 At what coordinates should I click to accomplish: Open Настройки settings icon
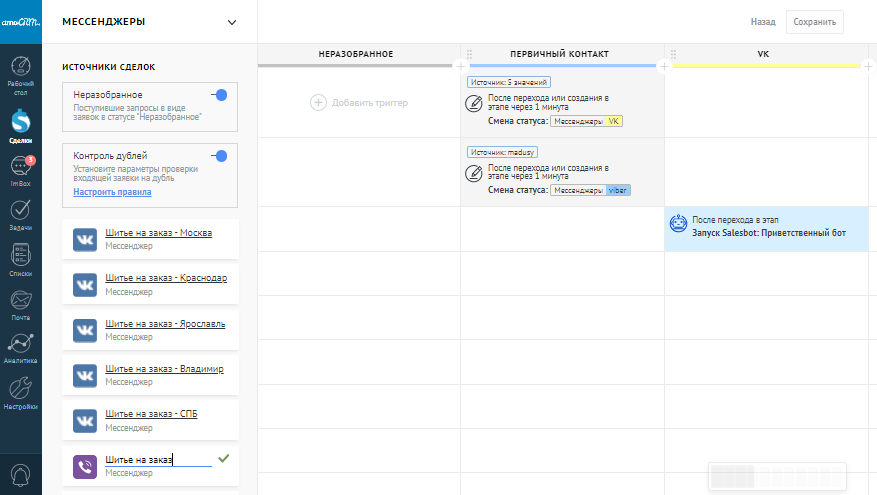pos(20,392)
